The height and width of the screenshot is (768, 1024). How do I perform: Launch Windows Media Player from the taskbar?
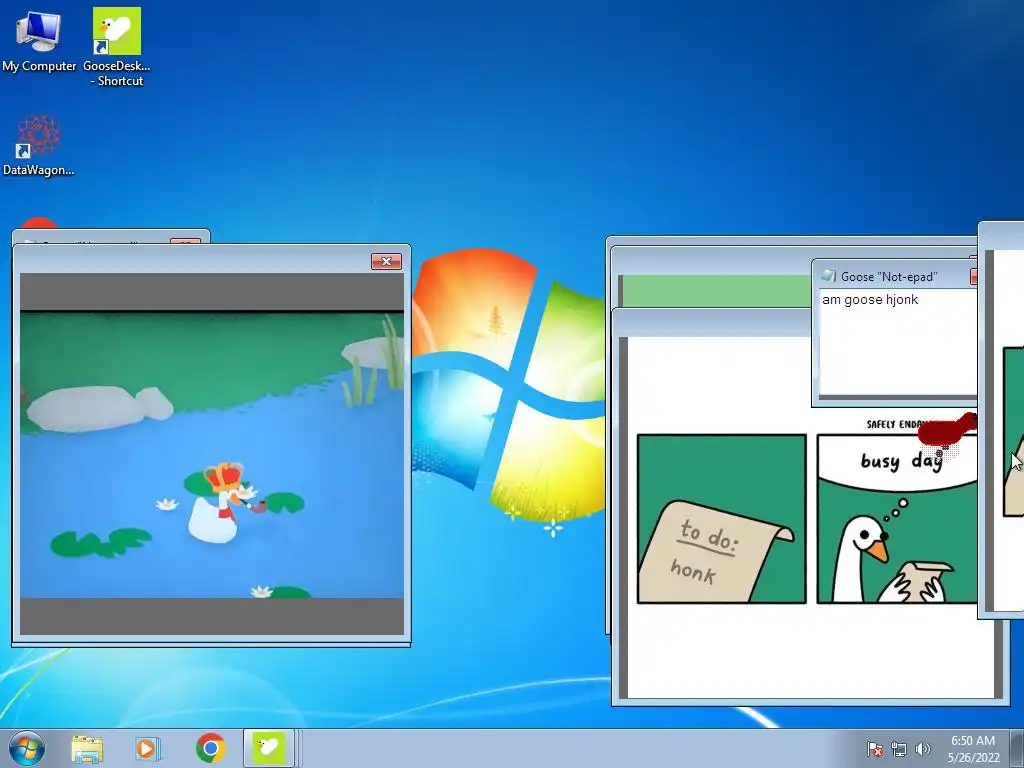tap(148, 748)
